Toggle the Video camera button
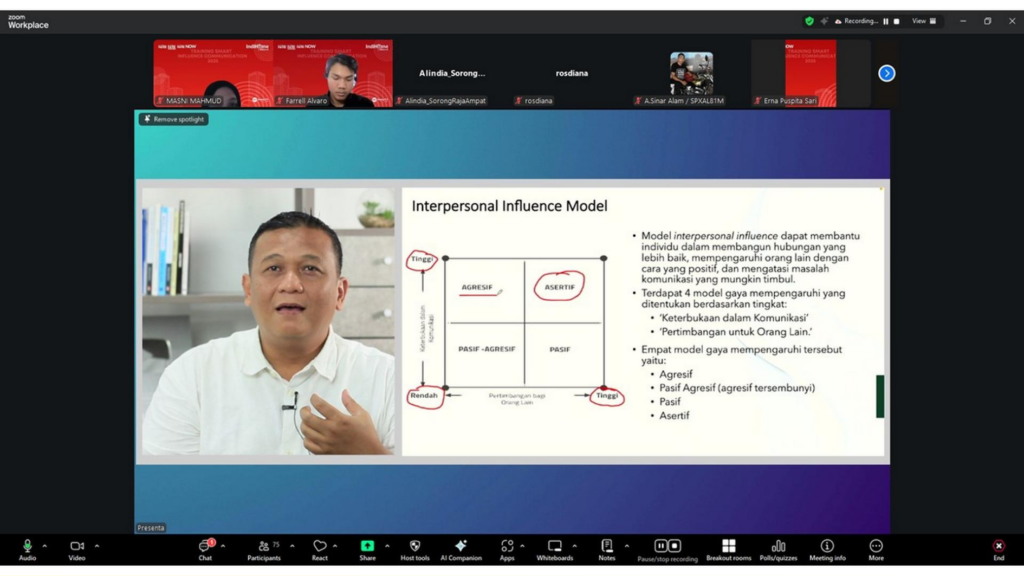 point(77,550)
